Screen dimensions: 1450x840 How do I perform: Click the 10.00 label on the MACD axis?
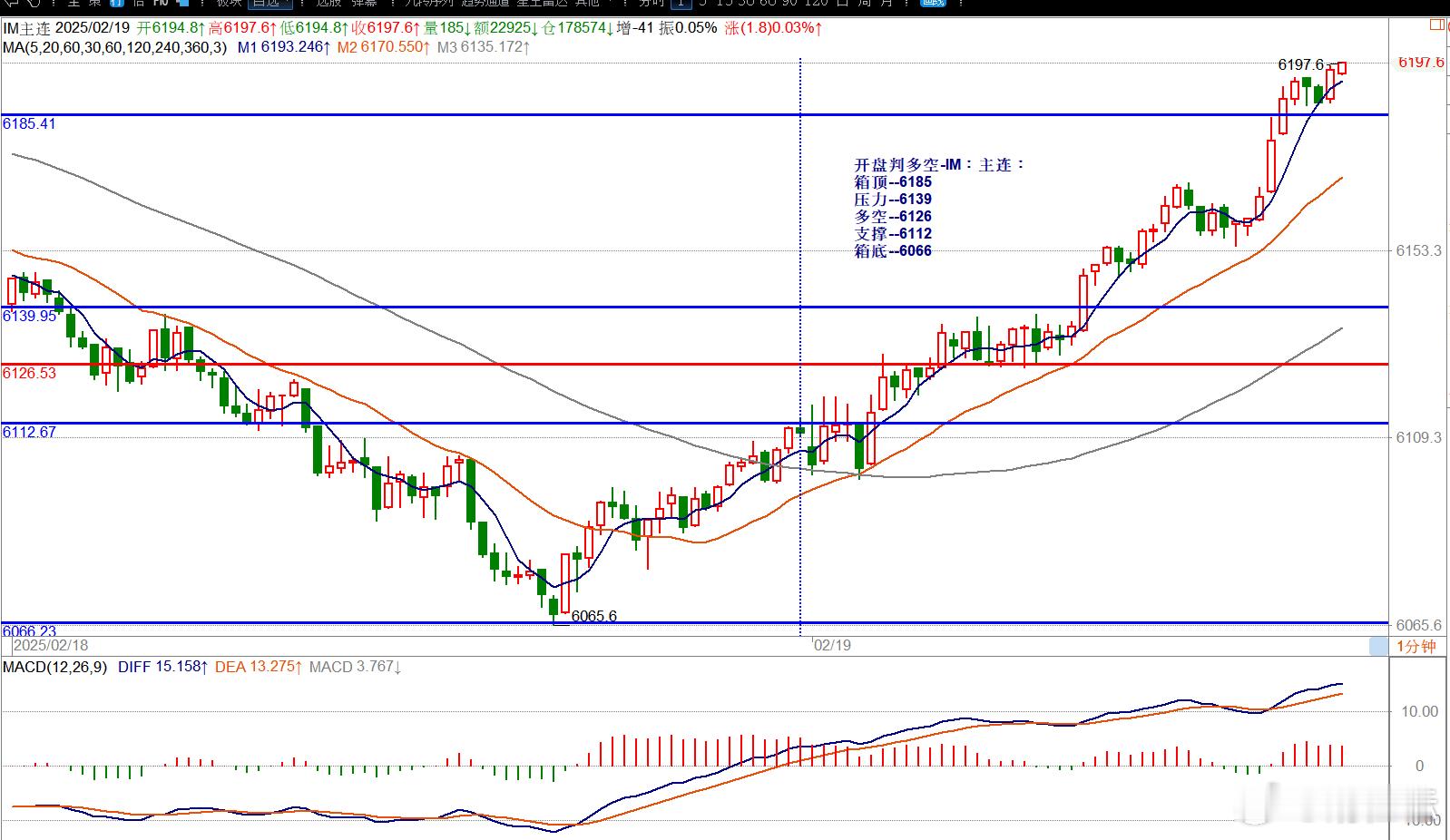(x=1419, y=712)
